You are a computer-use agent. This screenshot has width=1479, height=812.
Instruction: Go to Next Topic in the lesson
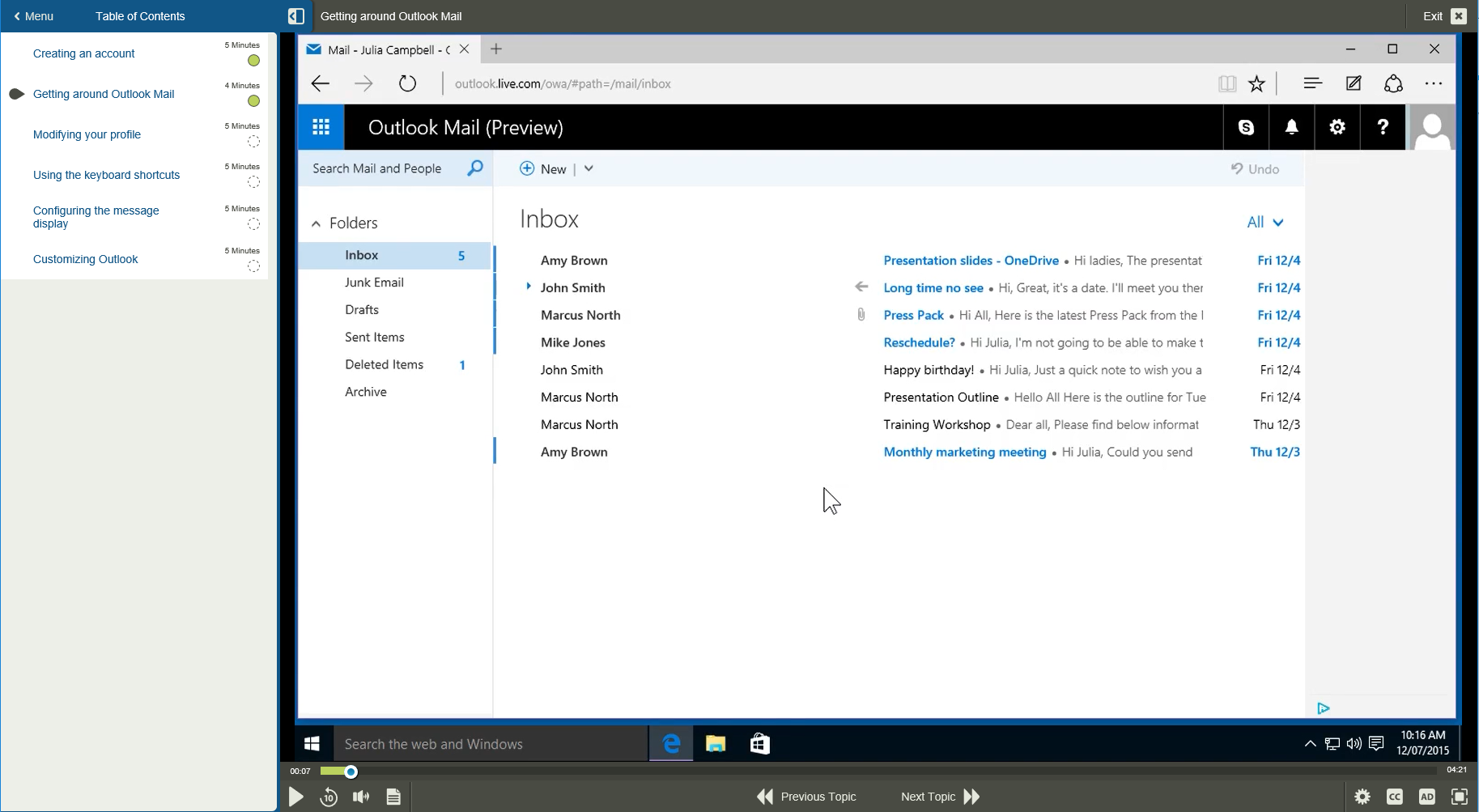coord(929,797)
